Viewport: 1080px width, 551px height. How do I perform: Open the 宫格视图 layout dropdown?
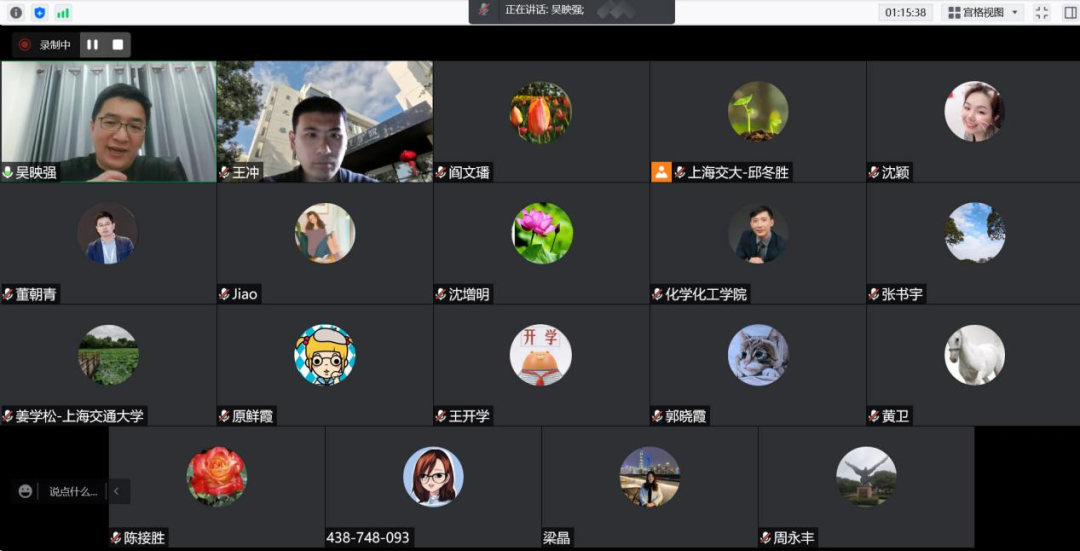(983, 12)
